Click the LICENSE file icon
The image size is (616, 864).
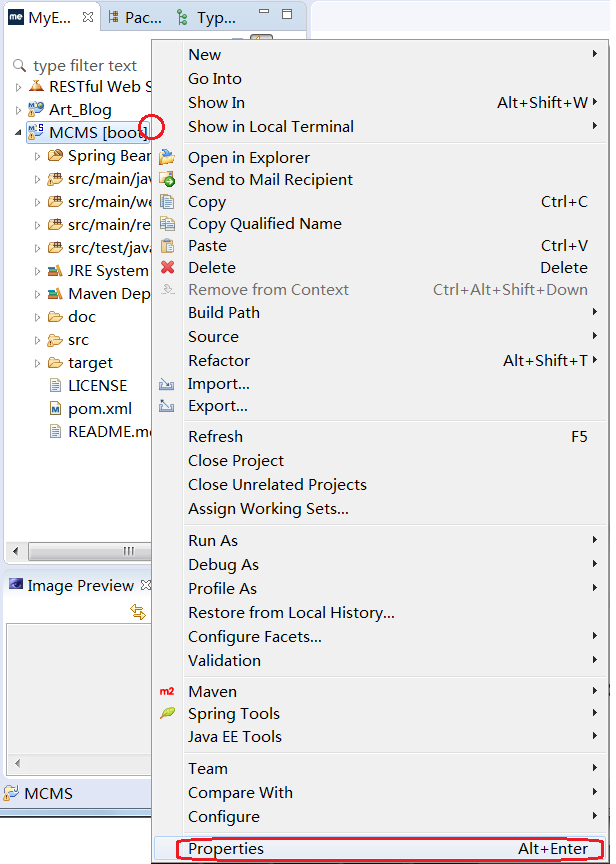pyautogui.click(x=55, y=385)
